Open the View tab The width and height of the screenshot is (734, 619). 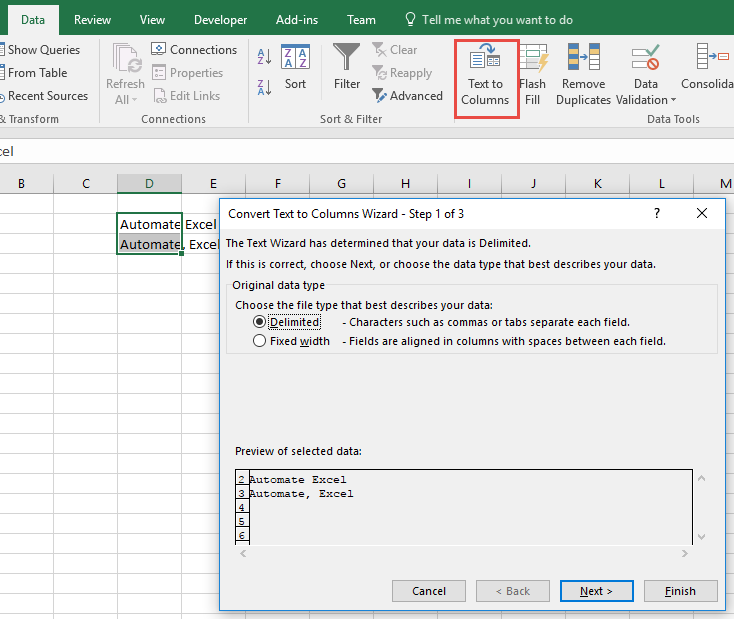[x=152, y=20]
